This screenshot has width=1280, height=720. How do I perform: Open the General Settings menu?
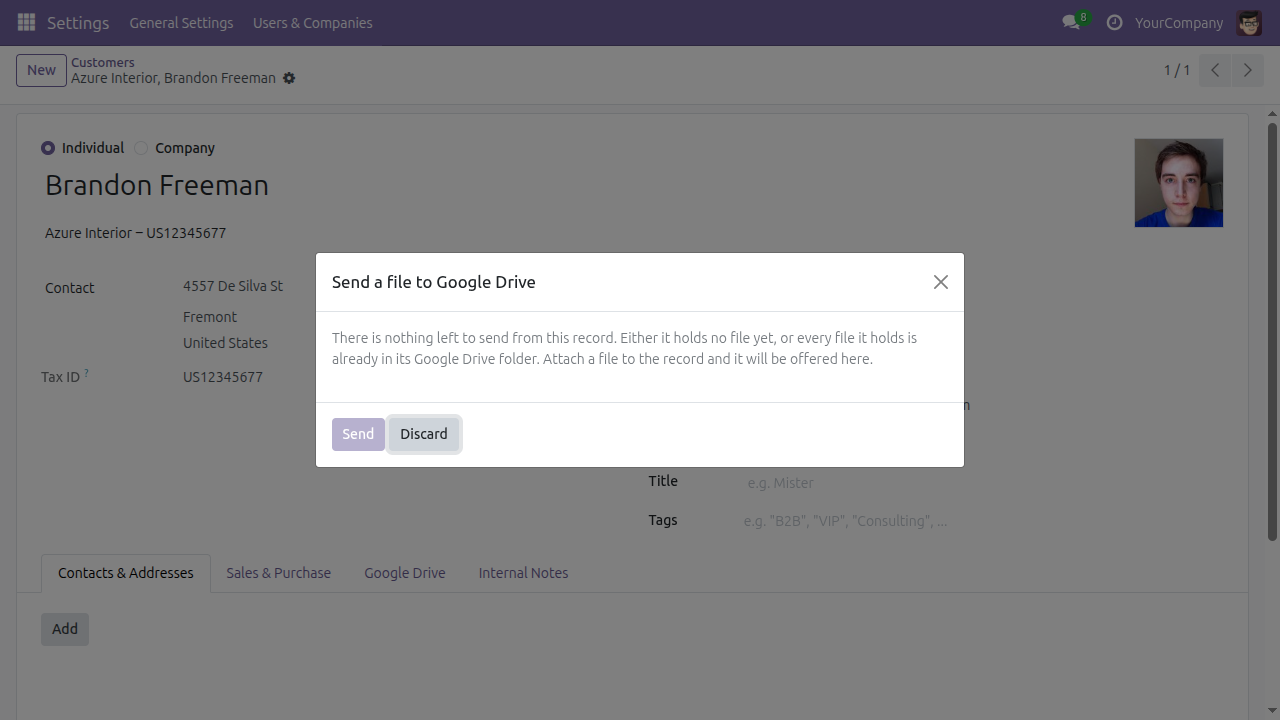[181, 22]
